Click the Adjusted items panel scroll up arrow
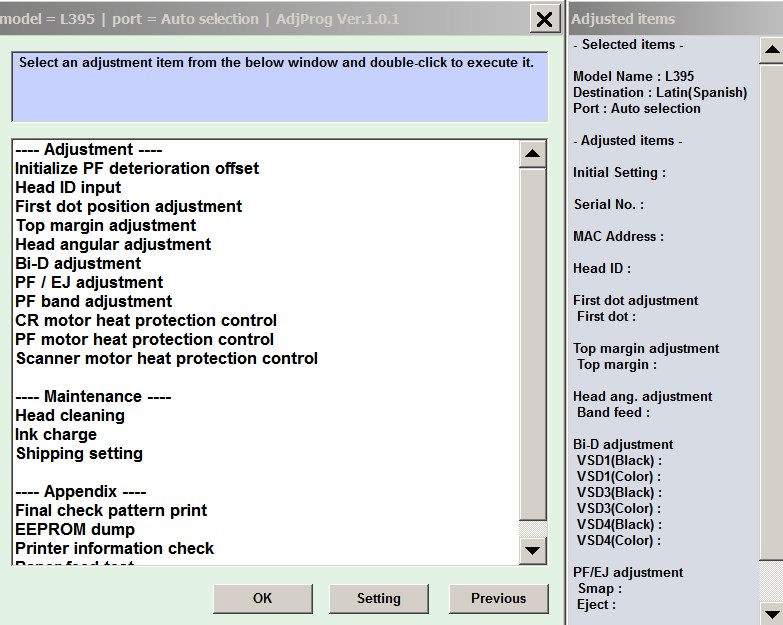The height and width of the screenshot is (625, 783). click(772, 49)
